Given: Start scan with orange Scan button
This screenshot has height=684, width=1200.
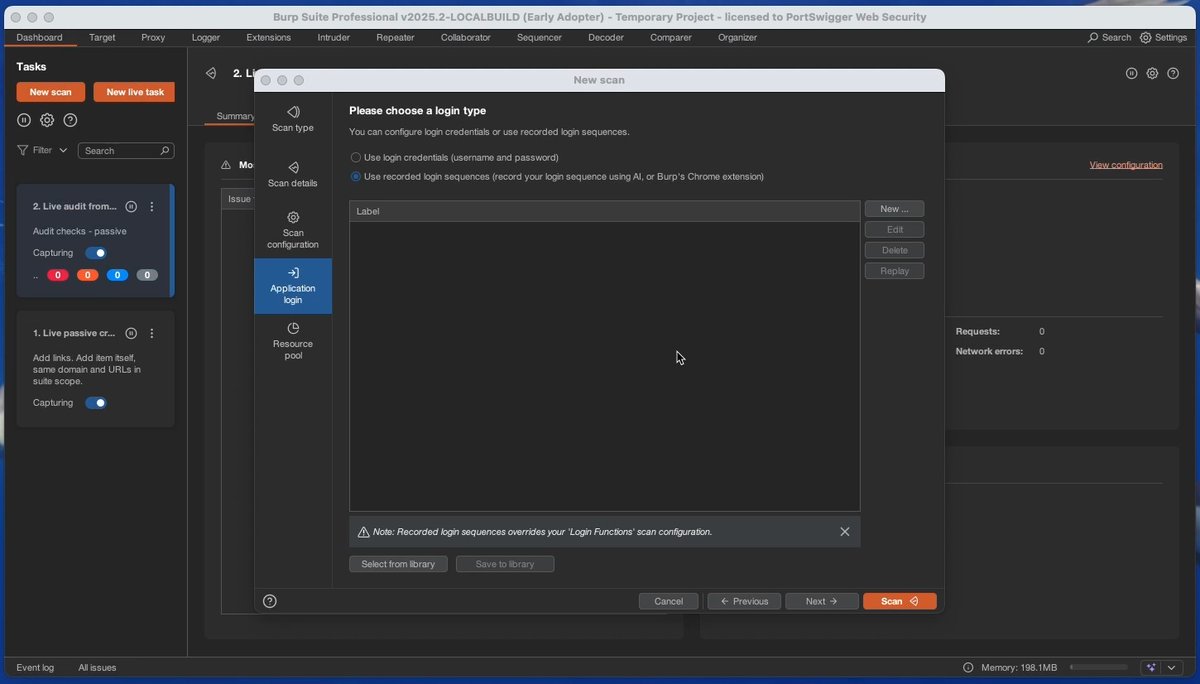Looking at the screenshot, I should 900,601.
